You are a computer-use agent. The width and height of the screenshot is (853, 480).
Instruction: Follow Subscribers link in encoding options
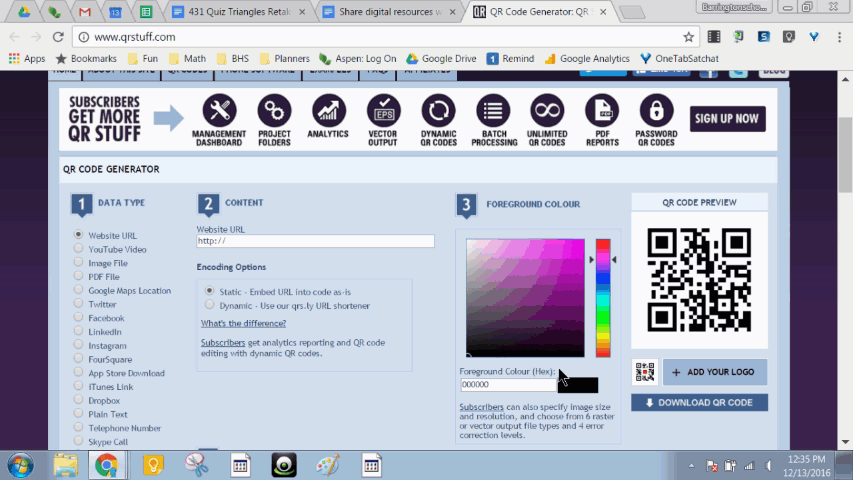point(223,342)
